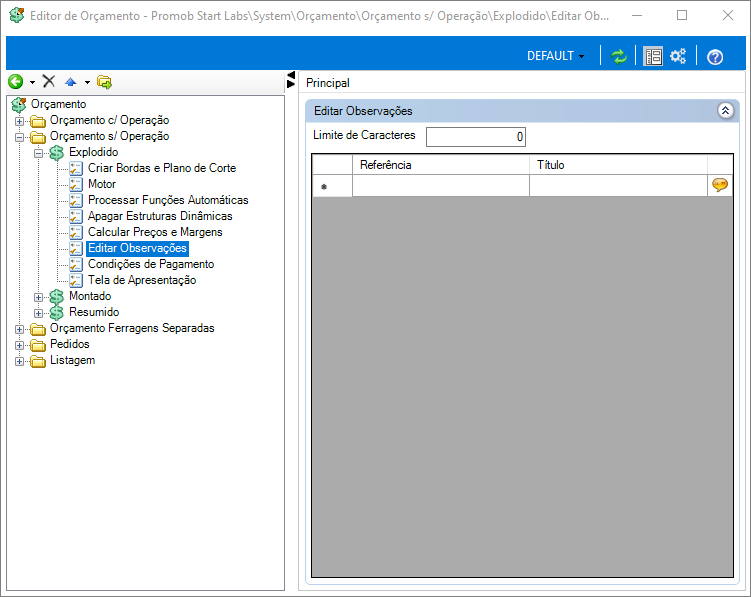Expand the Montado node
751x597 pixels.
(38, 298)
